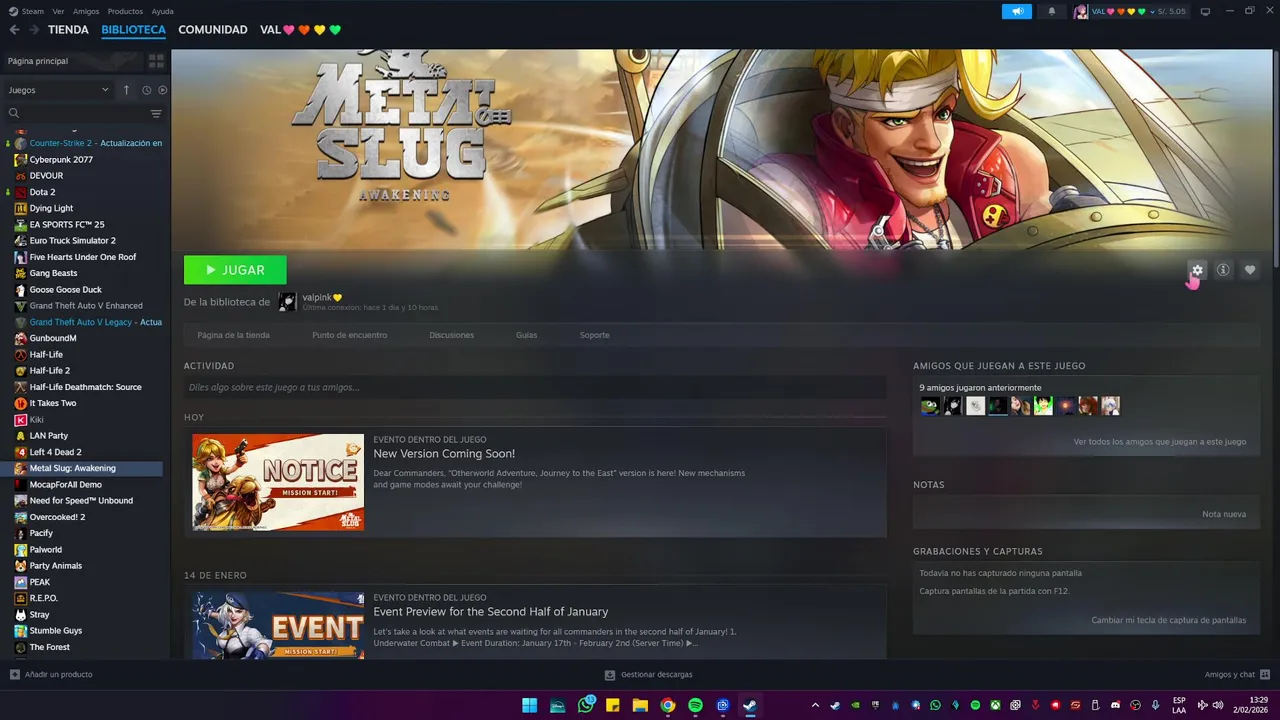Open Soporte link
1280x720 pixels.
[594, 335]
